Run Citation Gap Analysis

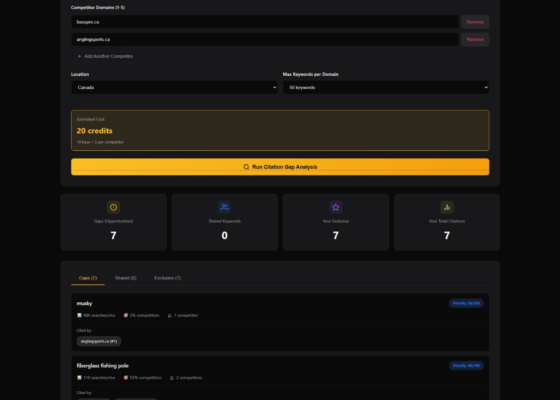[x=280, y=167]
